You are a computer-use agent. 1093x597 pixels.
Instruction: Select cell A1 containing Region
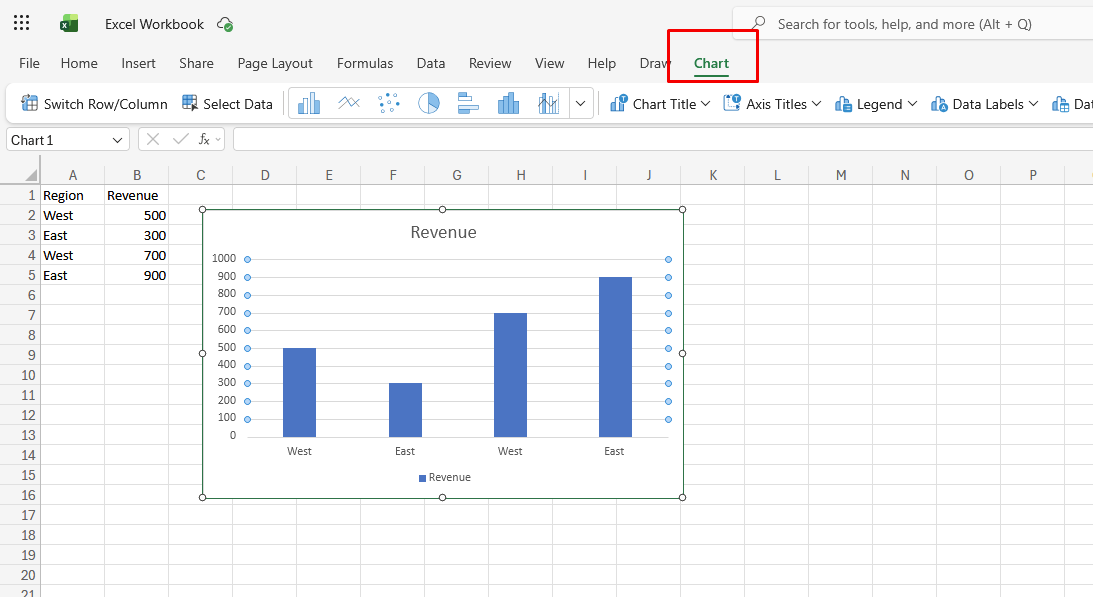click(x=72, y=195)
